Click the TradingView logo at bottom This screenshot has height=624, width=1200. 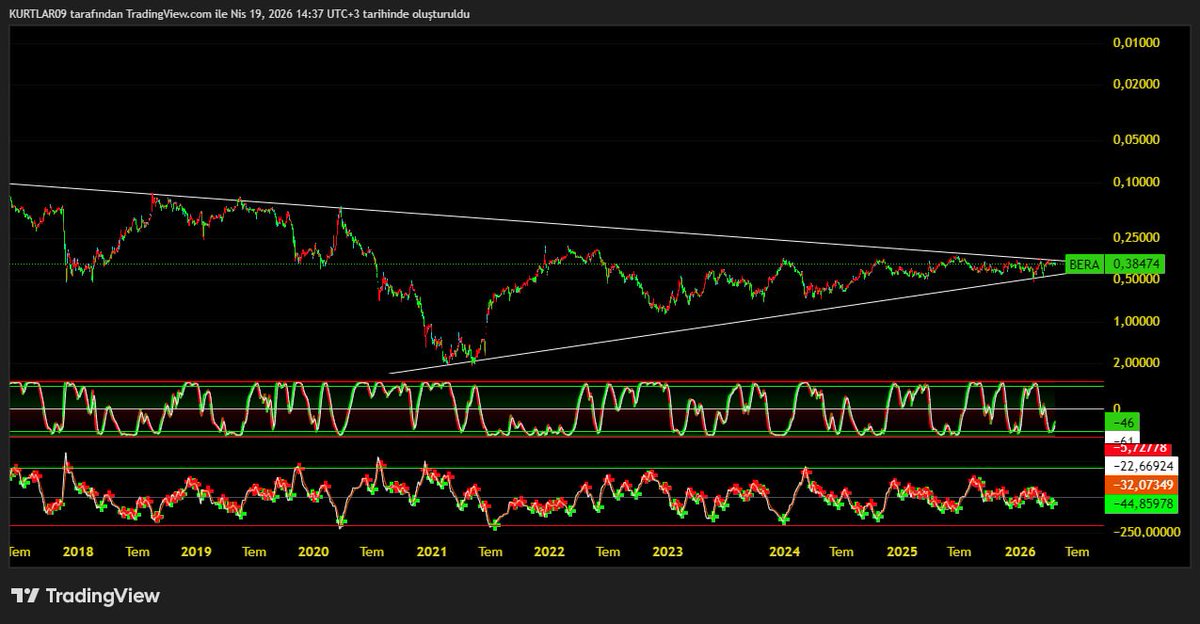pyautogui.click(x=85, y=596)
